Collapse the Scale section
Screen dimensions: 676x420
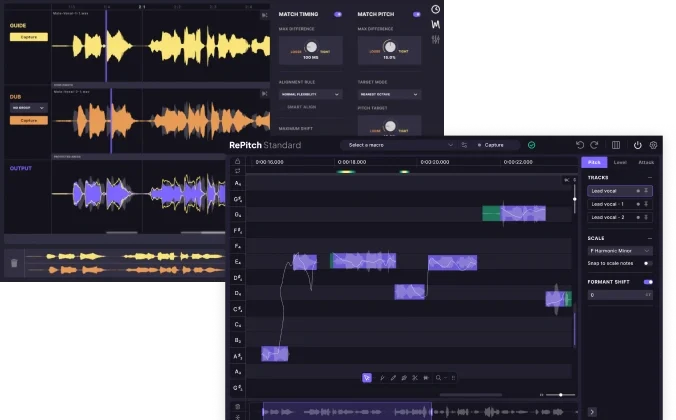point(650,238)
